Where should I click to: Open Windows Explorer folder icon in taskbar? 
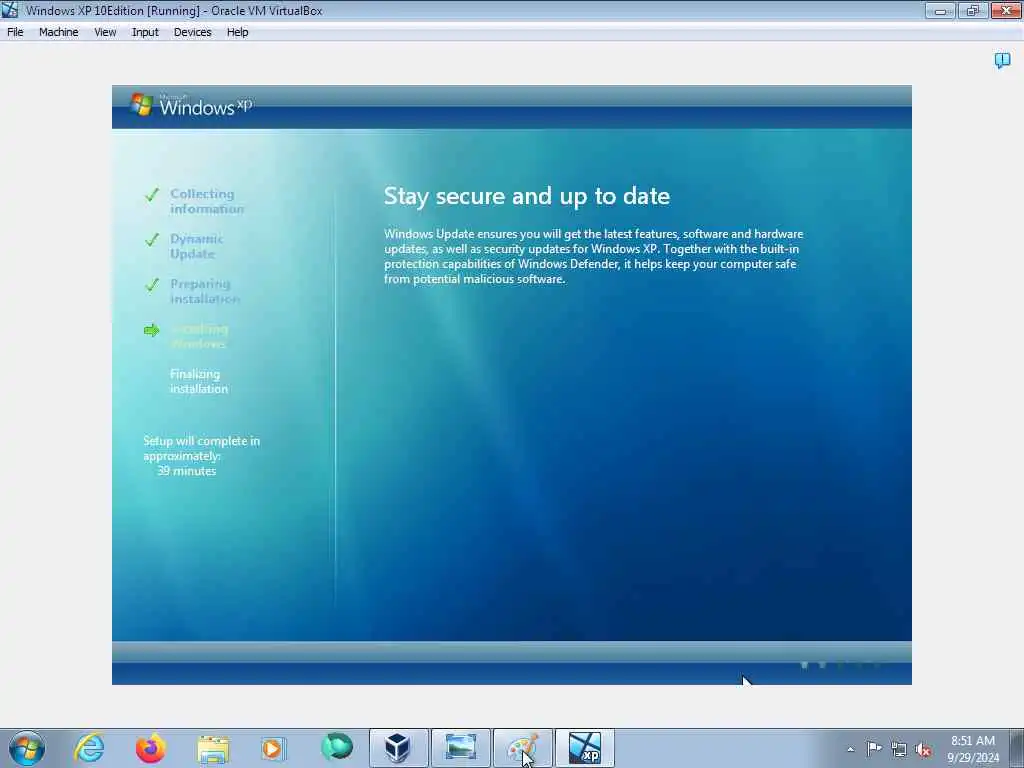pyautogui.click(x=212, y=748)
